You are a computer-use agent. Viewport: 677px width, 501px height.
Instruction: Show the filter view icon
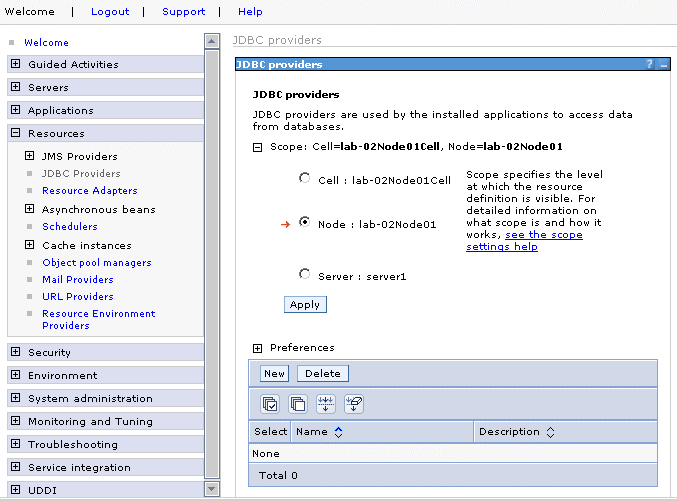326,404
